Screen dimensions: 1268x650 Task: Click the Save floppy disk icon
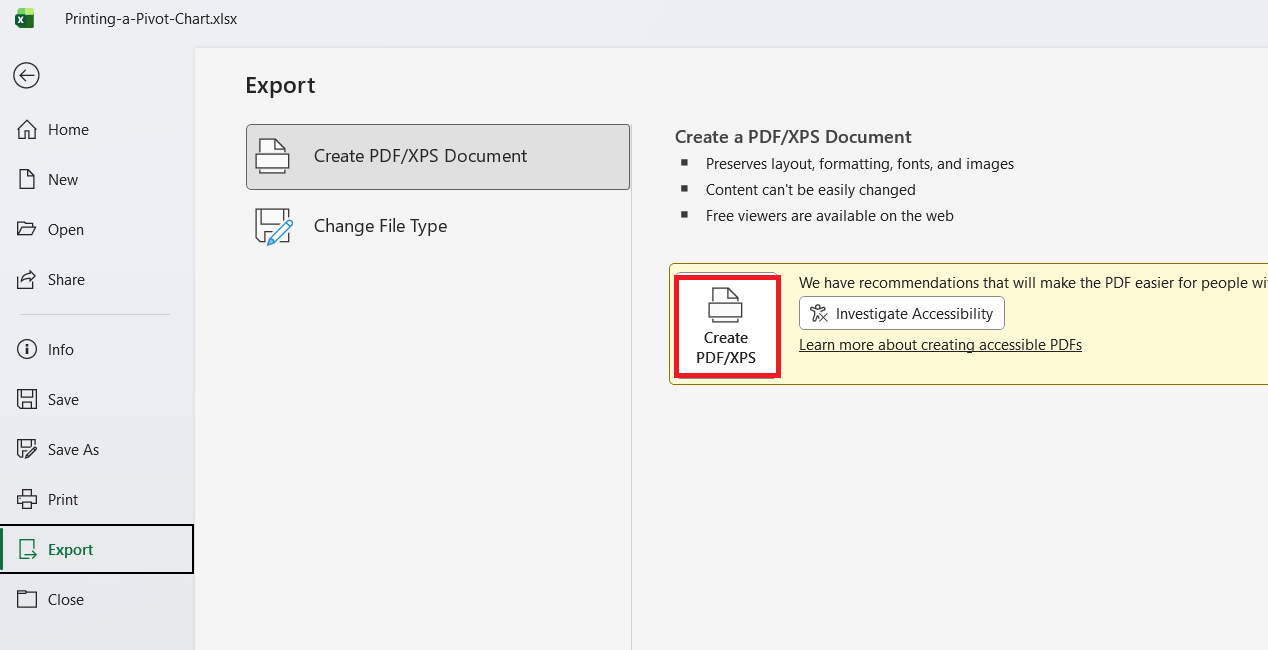(27, 400)
